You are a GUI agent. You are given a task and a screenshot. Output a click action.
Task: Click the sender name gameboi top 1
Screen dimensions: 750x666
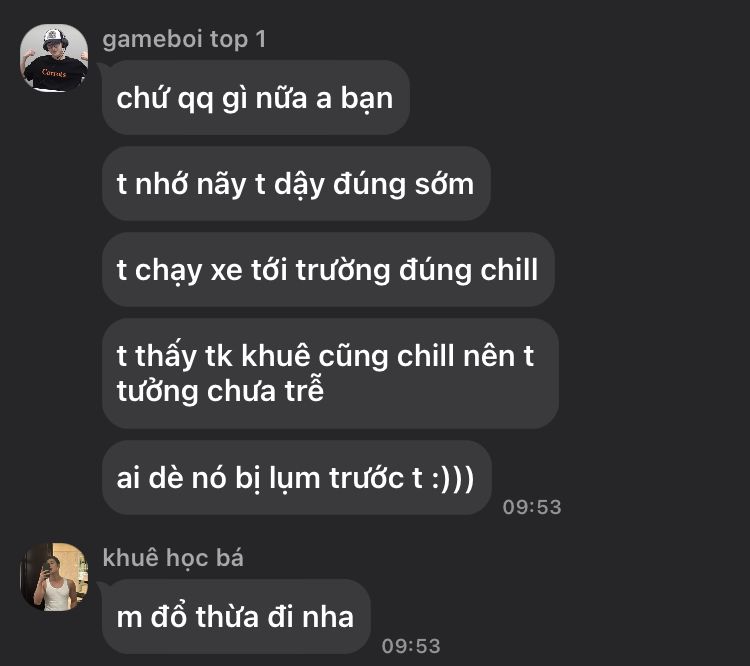pyautogui.click(x=184, y=39)
